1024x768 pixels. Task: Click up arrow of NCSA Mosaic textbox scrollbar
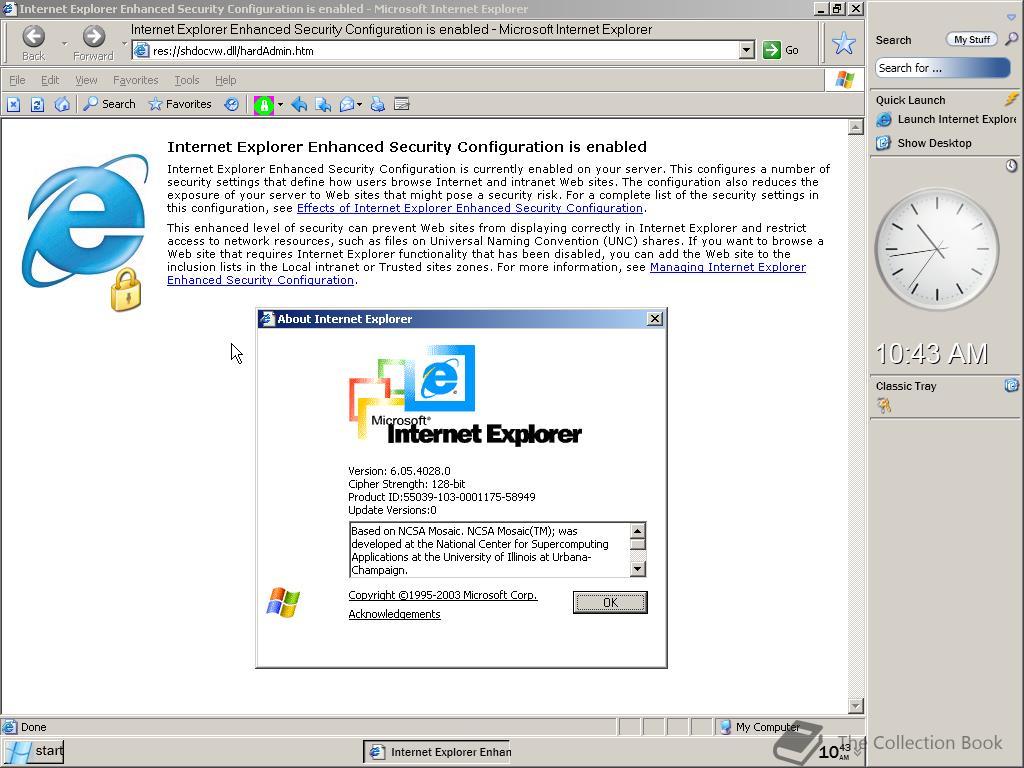pos(638,530)
